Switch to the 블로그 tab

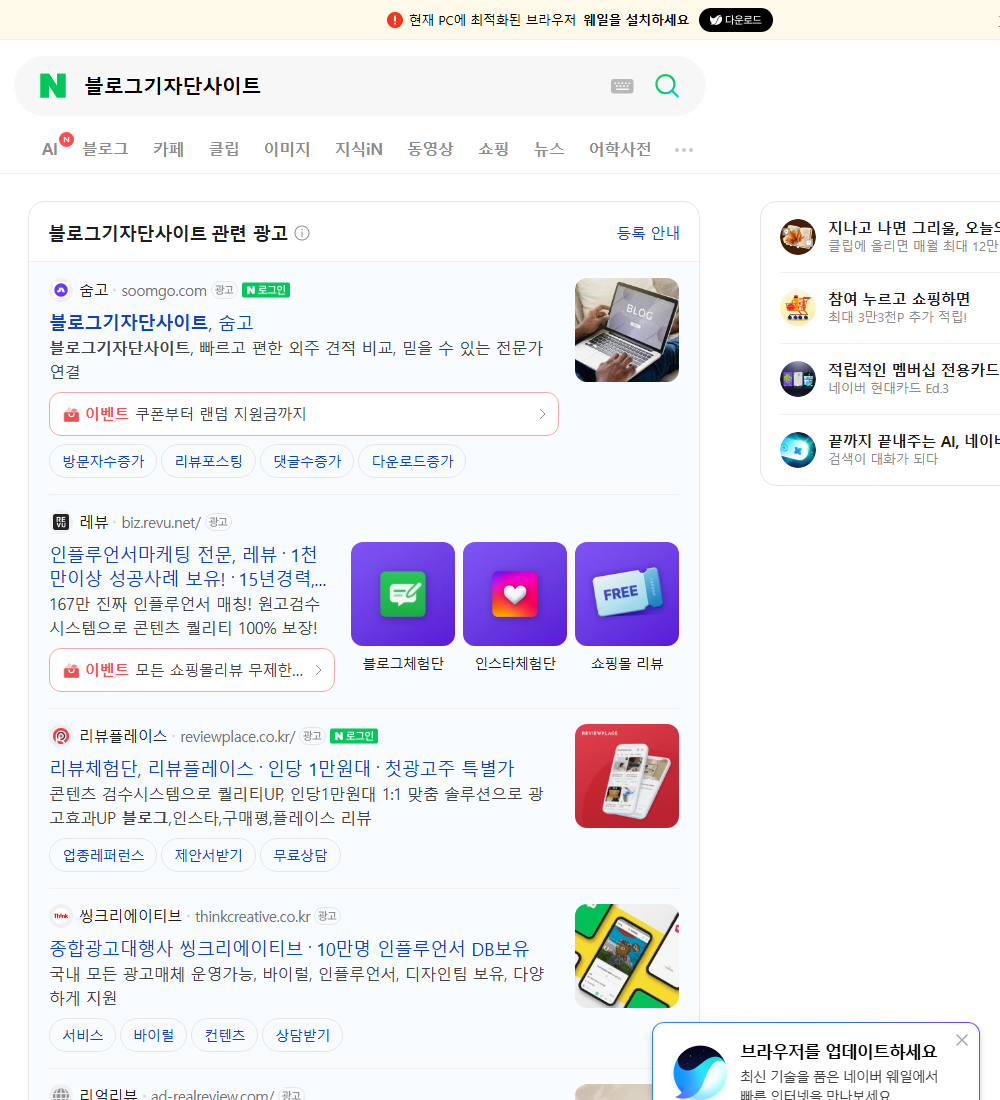[x=105, y=149]
